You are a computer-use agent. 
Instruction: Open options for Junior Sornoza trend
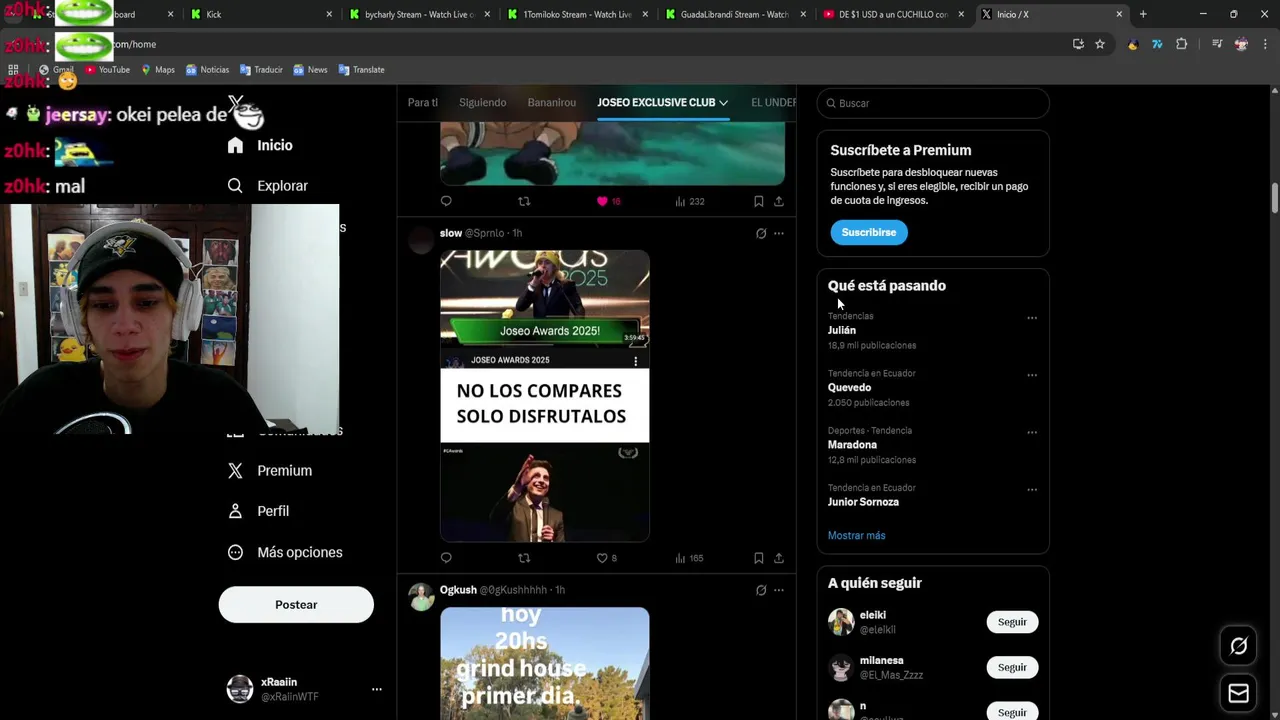[x=1032, y=489]
